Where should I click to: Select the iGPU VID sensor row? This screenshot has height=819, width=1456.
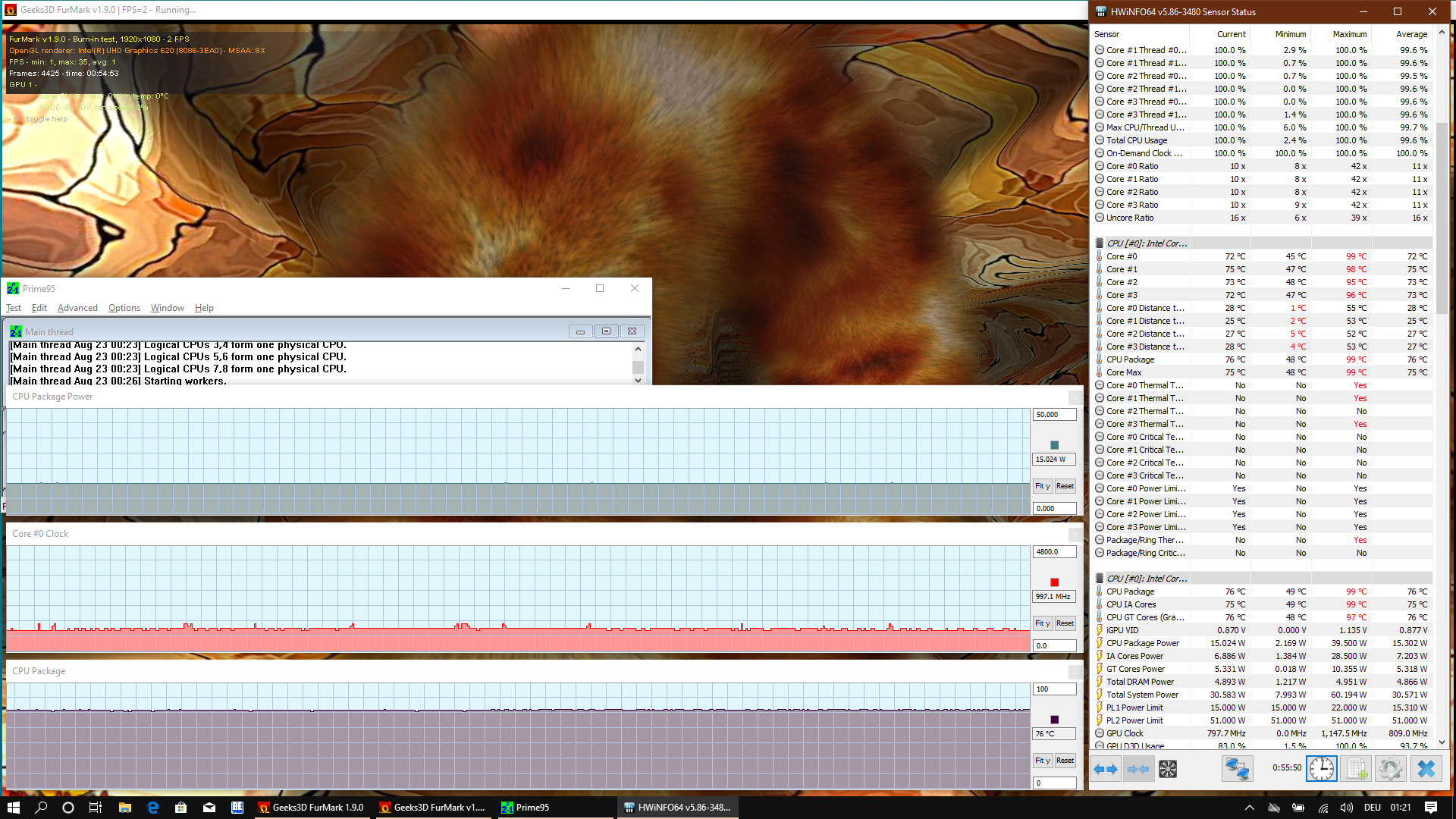1262,630
